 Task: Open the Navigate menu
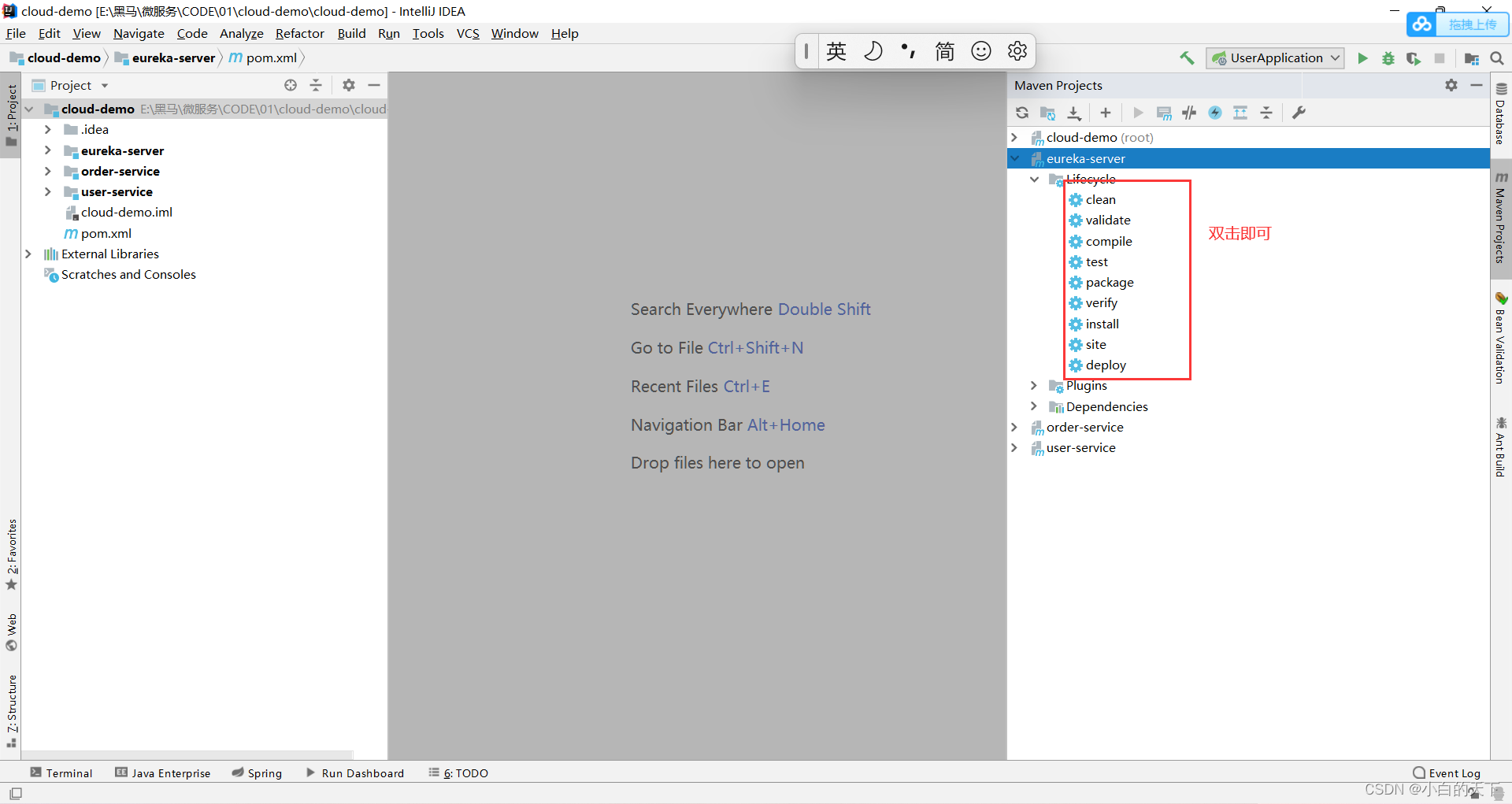[x=139, y=33]
